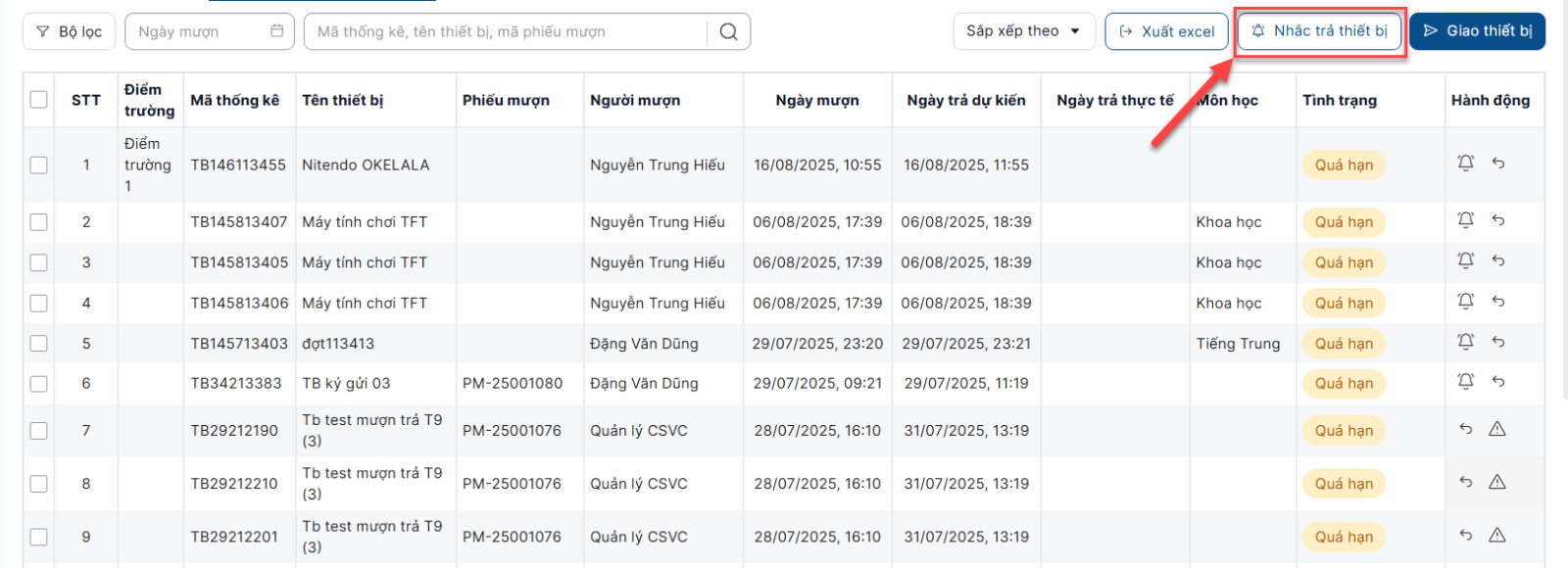1568x568 pixels.
Task: Click the return arrow for TB ký gửi 03
Action: point(1498,382)
